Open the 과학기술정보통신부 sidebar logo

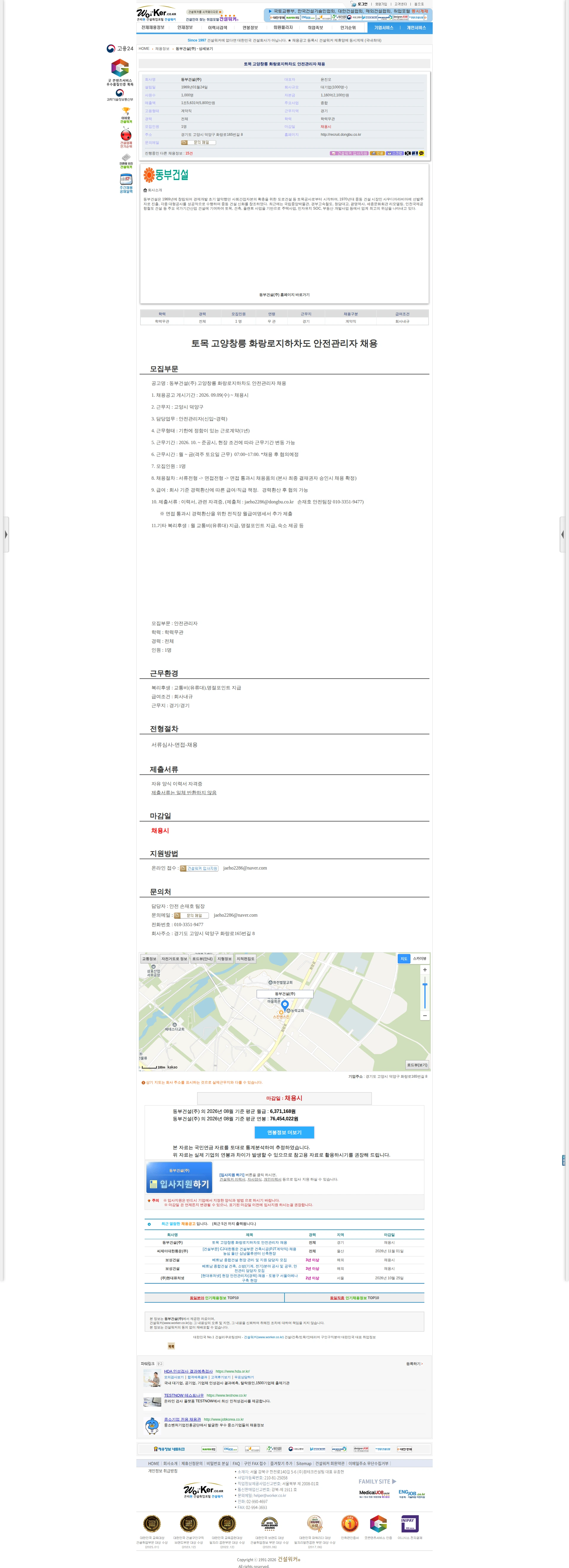pyautogui.click(x=120, y=95)
